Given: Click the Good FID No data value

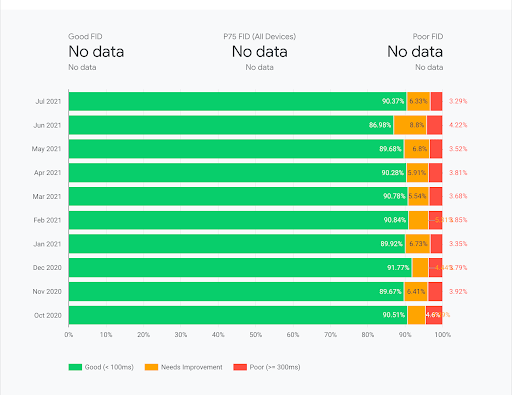Looking at the screenshot, I should (x=96, y=52).
